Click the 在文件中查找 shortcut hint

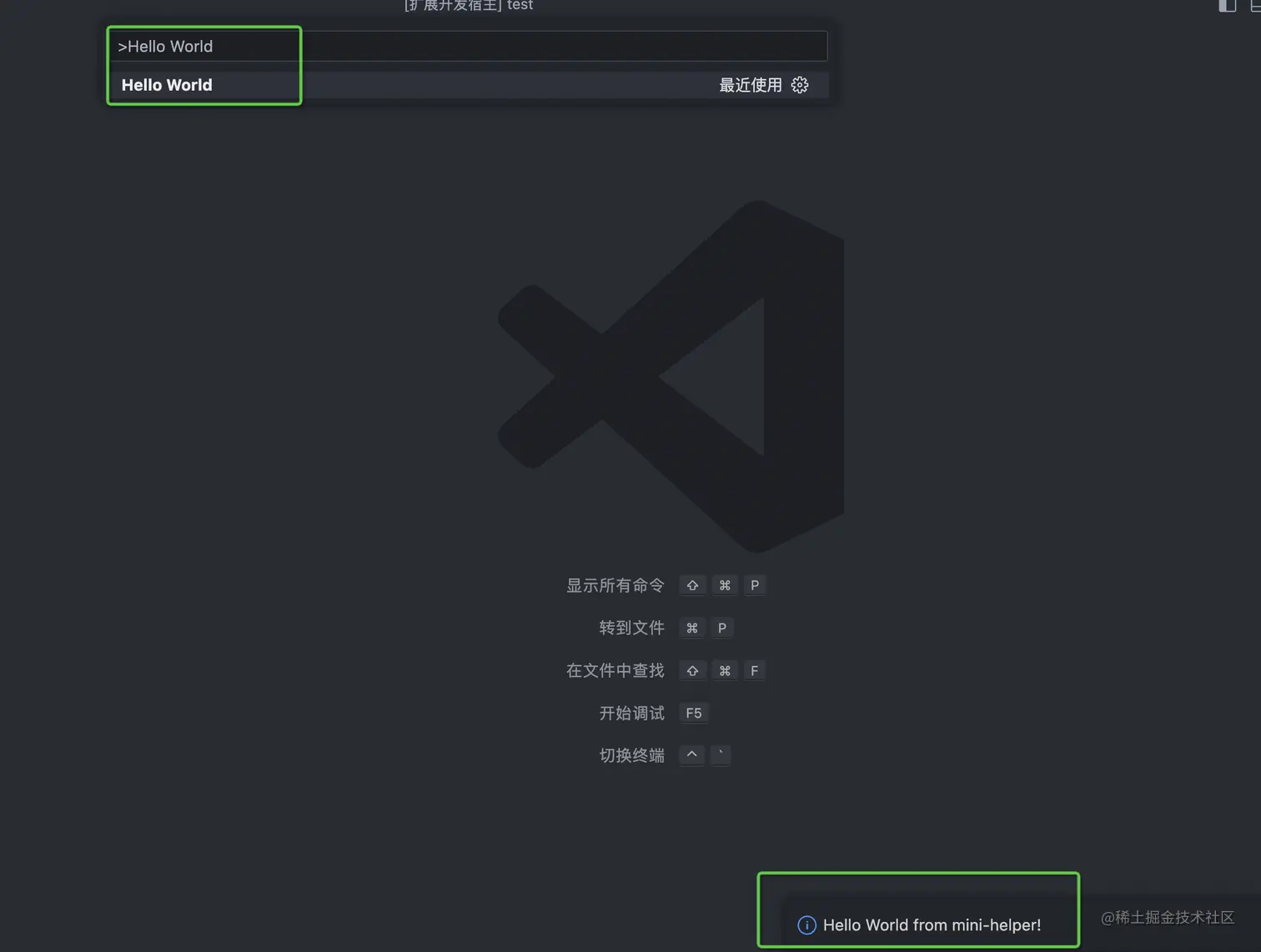615,670
